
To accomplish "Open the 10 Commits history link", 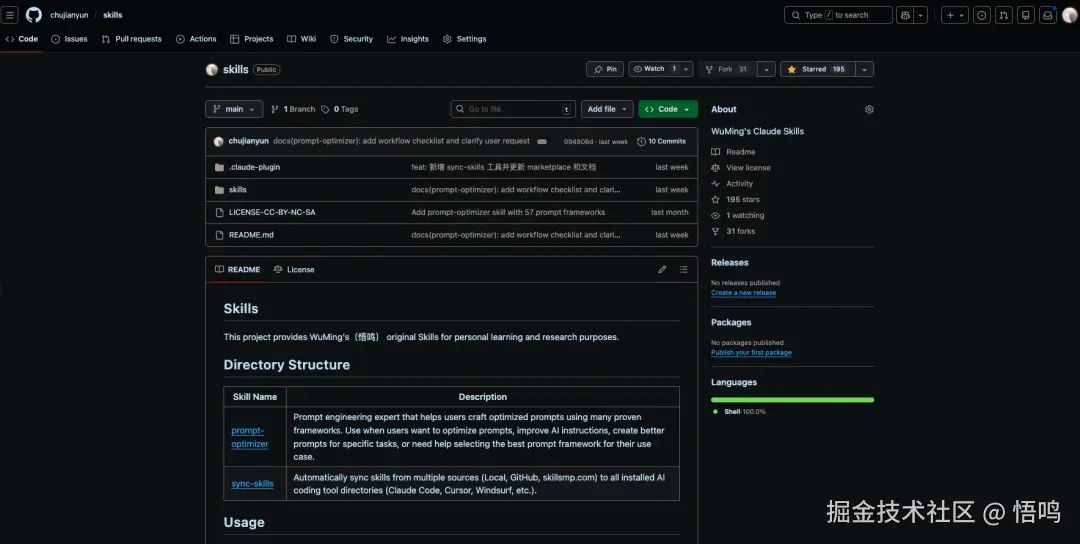I will point(661,141).
